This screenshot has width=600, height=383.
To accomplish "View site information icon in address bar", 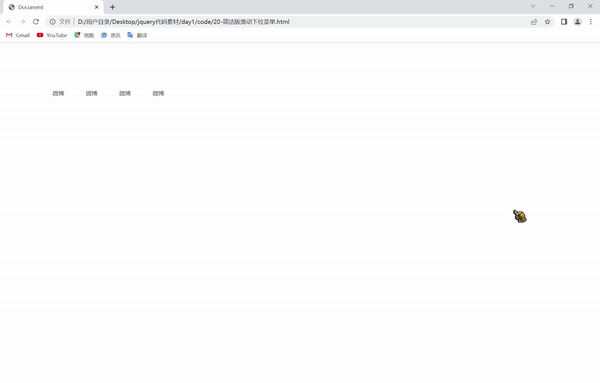I will tap(53, 22).
